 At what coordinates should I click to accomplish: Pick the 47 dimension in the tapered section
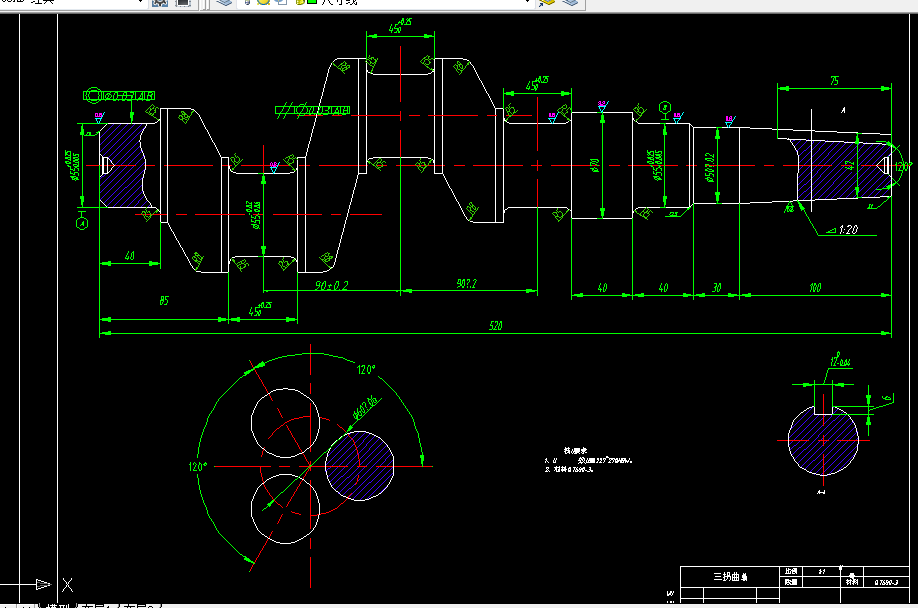click(851, 166)
